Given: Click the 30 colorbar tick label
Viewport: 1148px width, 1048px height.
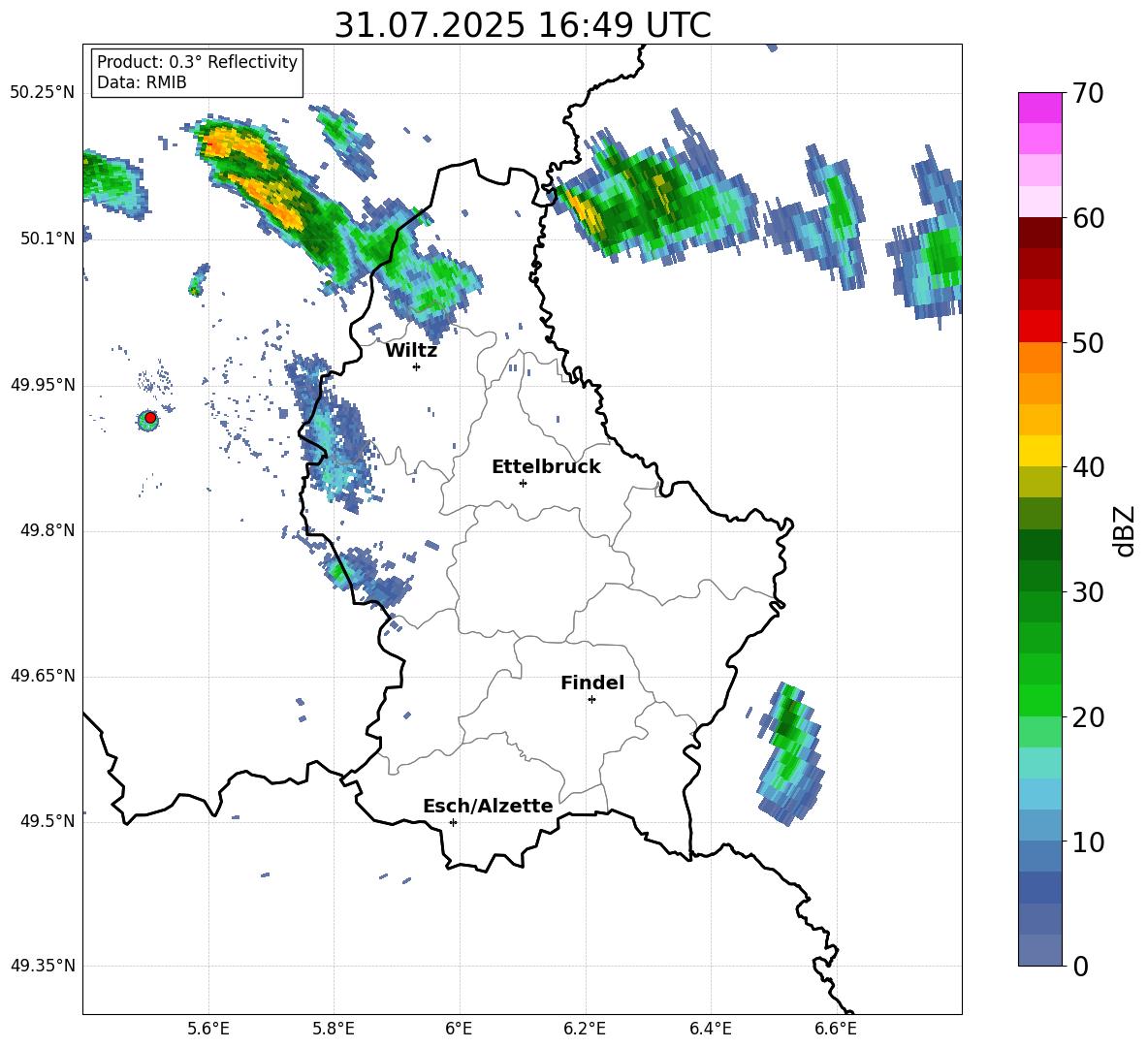Looking at the screenshot, I should point(1087,592).
